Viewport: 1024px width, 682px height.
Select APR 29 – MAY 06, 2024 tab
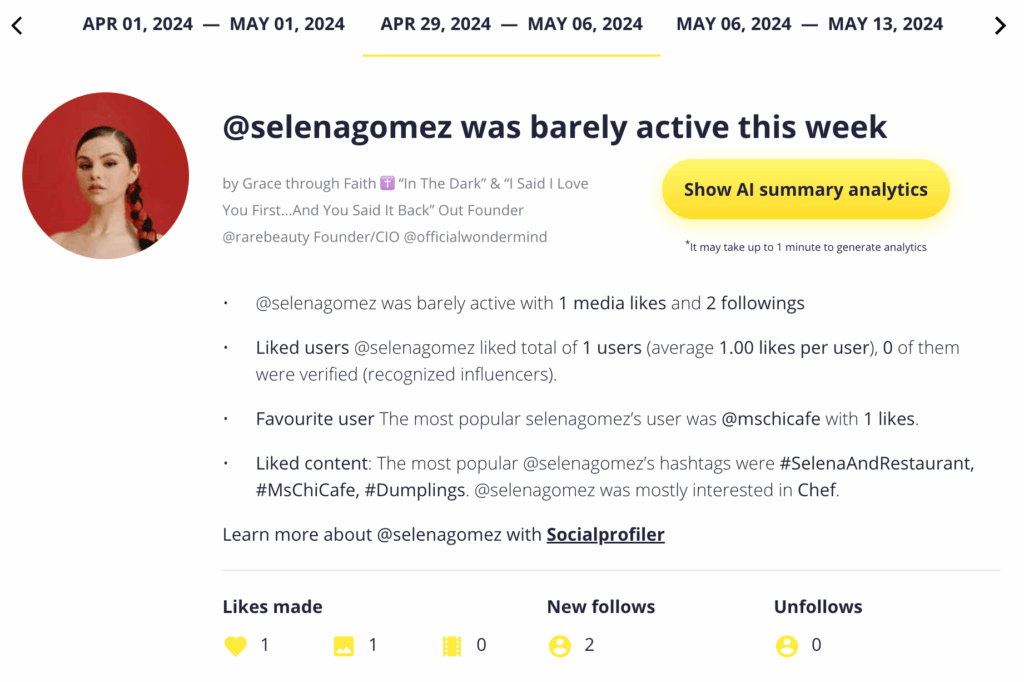[511, 25]
